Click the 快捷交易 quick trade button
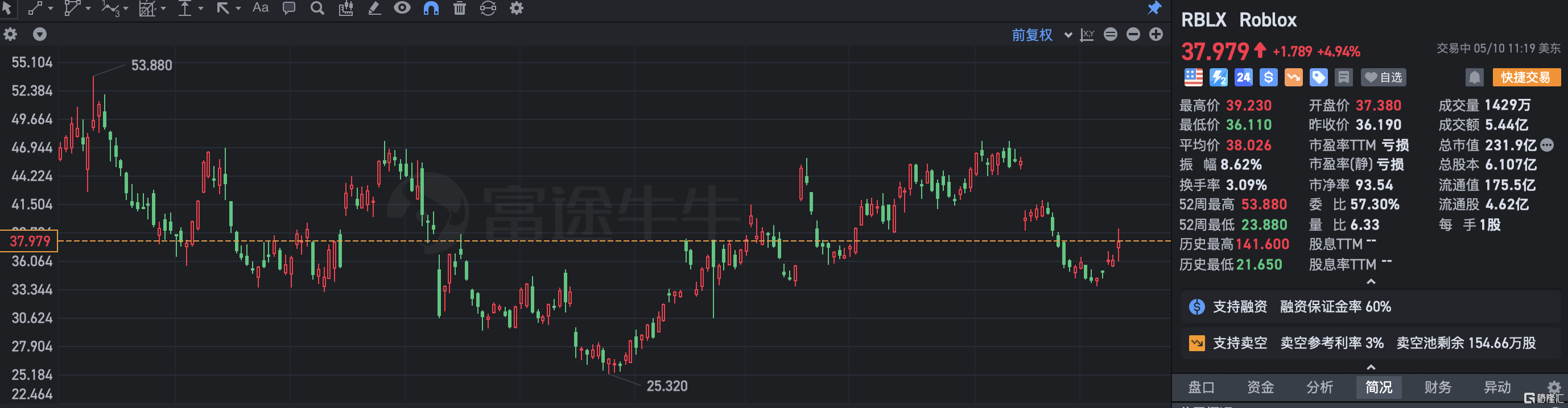This screenshot has height=408, width=1568. click(1526, 77)
